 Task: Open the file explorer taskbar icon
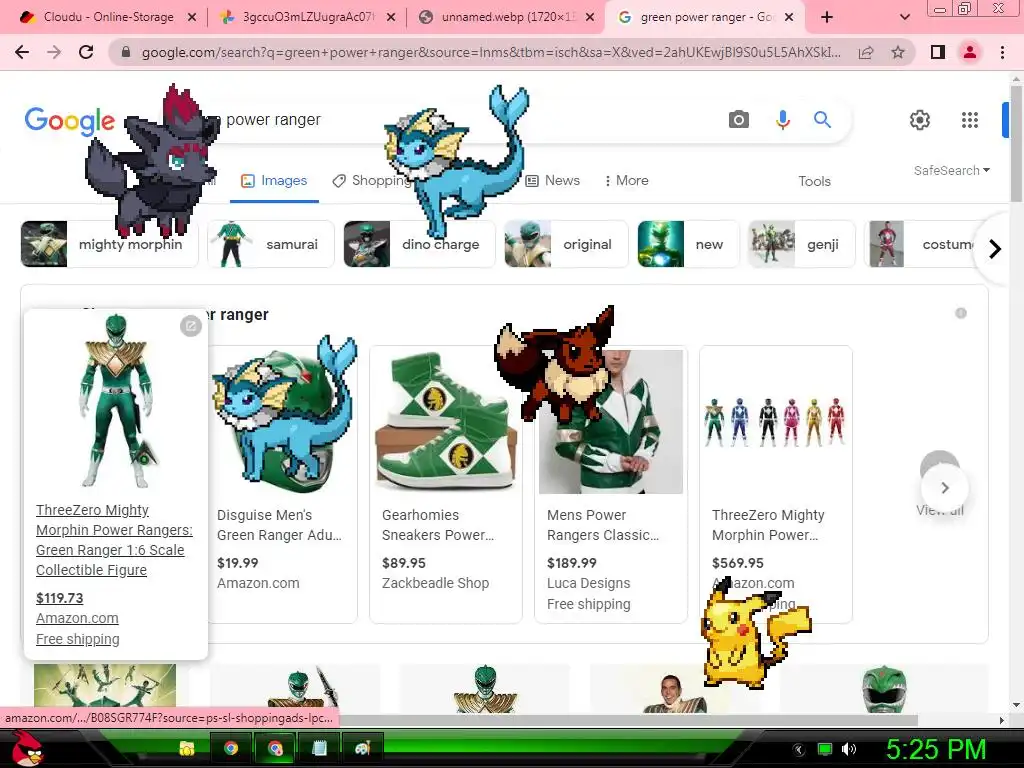pos(187,748)
